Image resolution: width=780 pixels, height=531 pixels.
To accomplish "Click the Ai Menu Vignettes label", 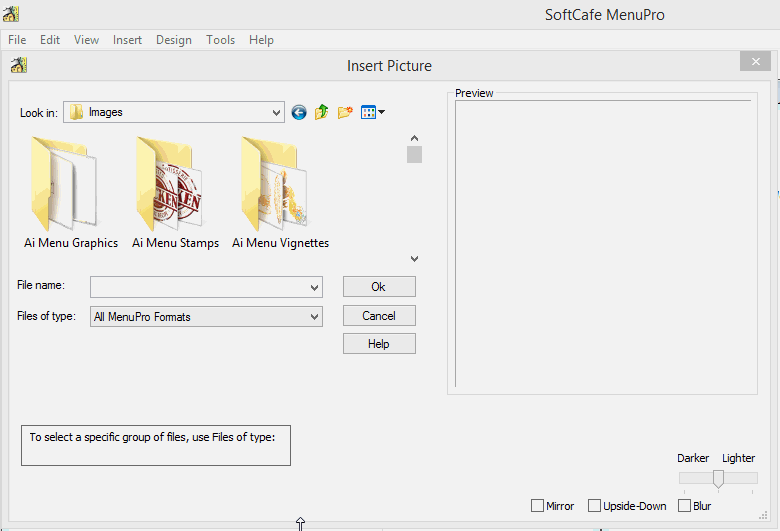I will 280,243.
